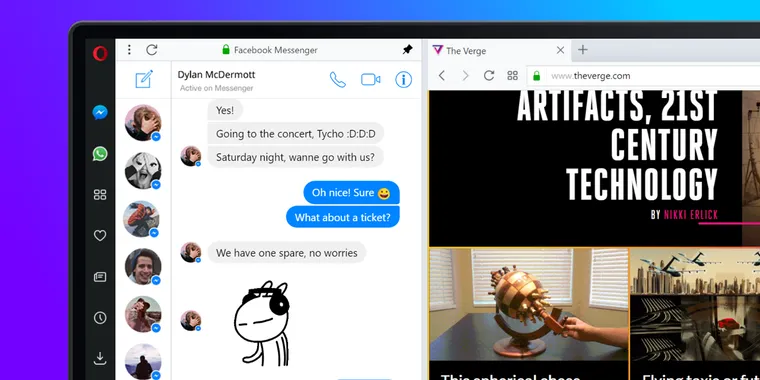The height and width of the screenshot is (380, 760).
Task: Click 'Facebook Messenger' panel title
Action: coord(276,50)
